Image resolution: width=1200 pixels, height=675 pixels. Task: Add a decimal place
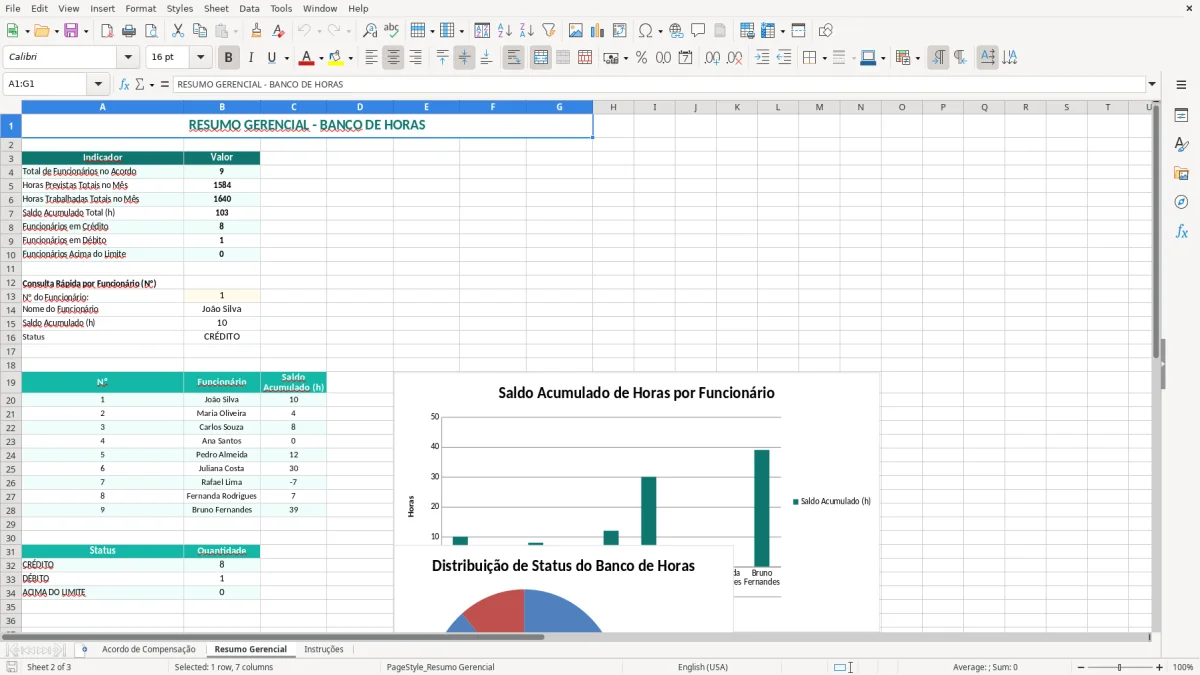(712, 58)
